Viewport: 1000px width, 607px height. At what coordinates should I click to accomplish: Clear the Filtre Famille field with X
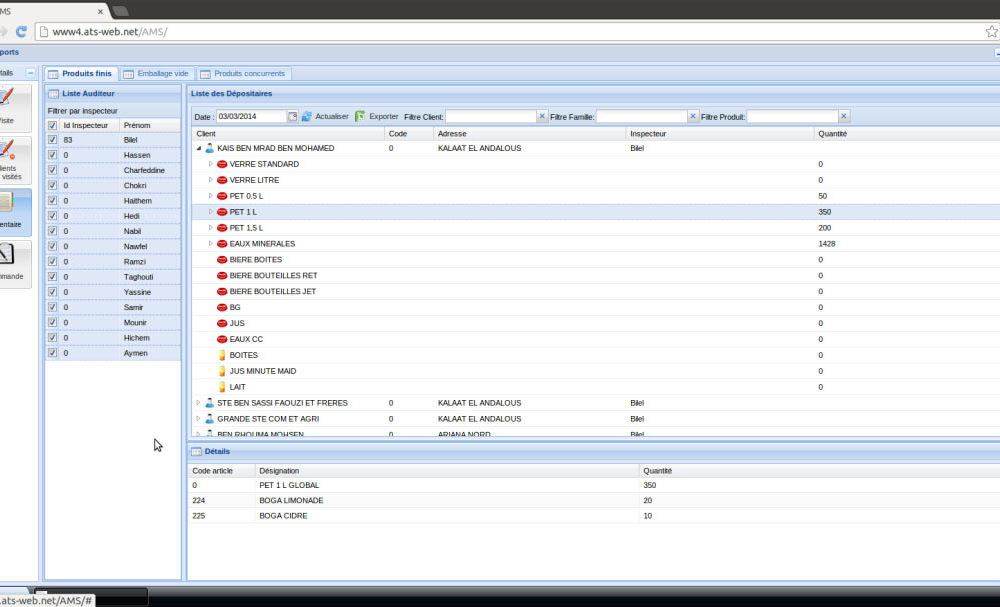point(693,117)
